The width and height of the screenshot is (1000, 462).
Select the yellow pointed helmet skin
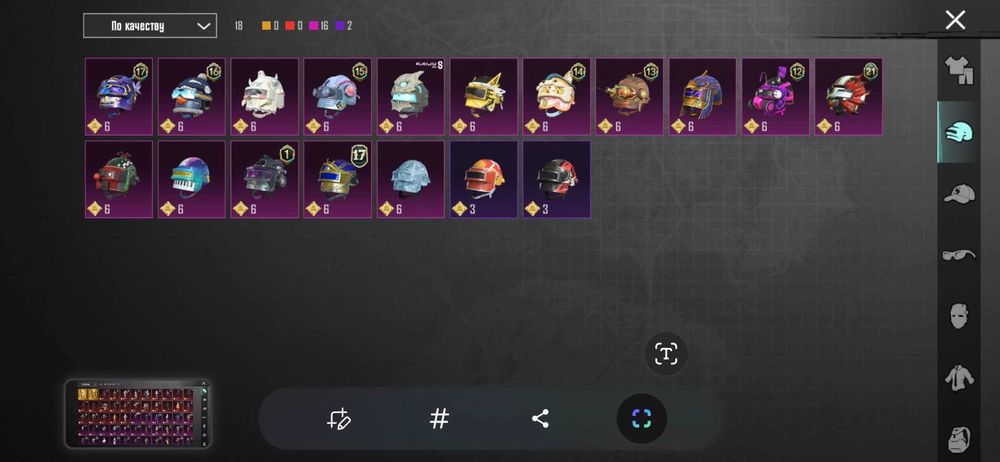pos(484,96)
